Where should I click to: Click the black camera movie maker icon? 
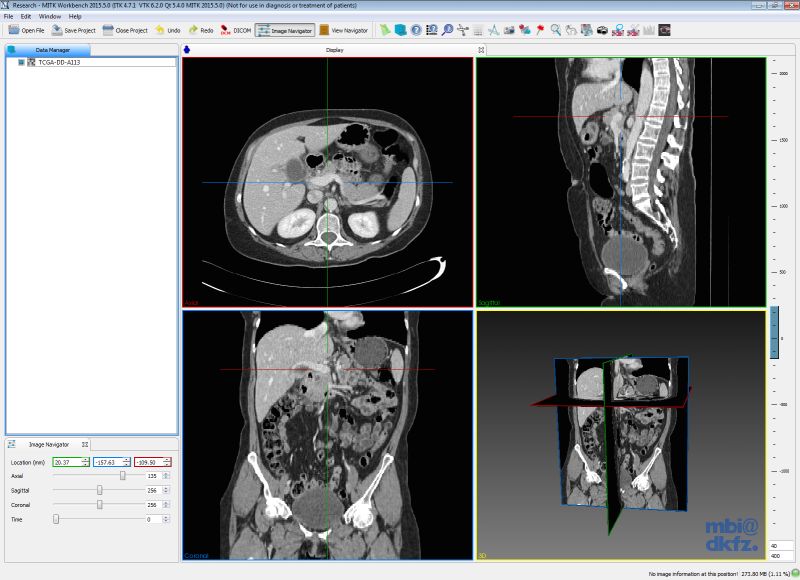[602, 30]
